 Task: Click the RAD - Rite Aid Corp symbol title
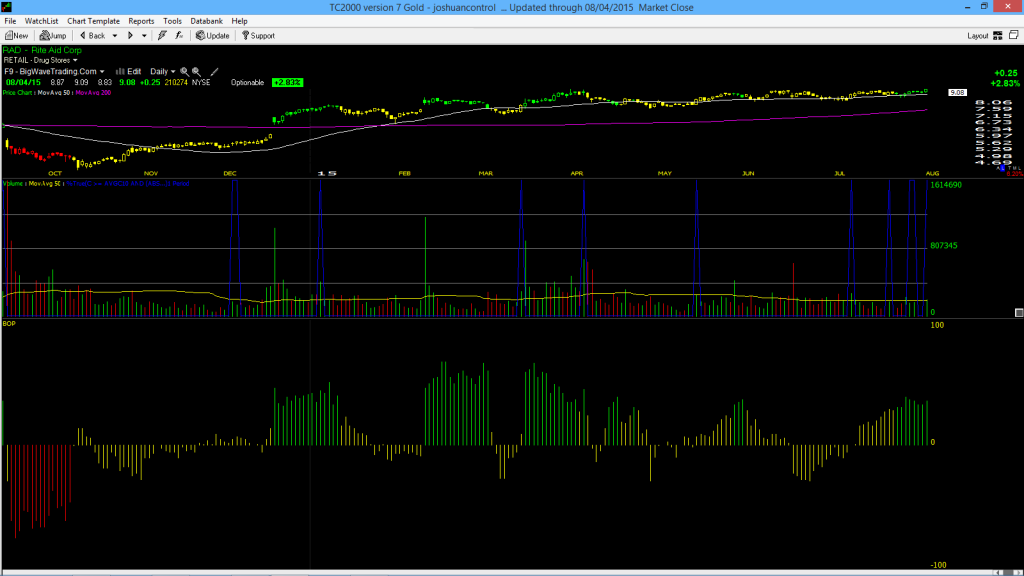point(42,50)
